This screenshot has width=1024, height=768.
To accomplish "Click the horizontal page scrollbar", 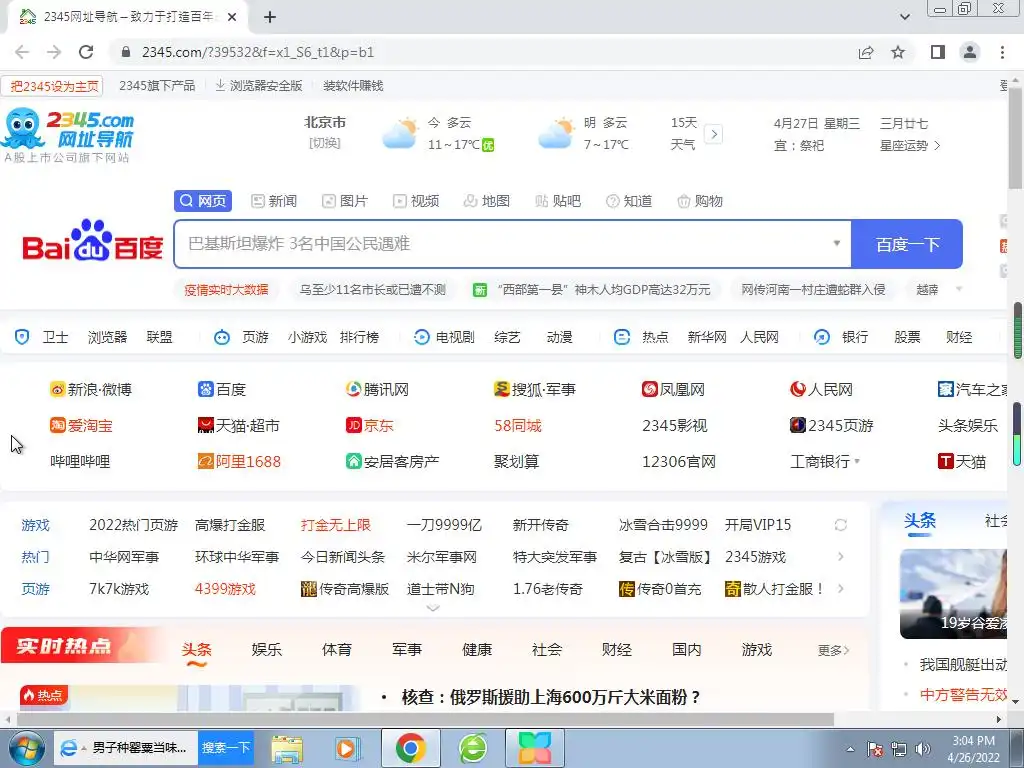I will tap(424, 720).
